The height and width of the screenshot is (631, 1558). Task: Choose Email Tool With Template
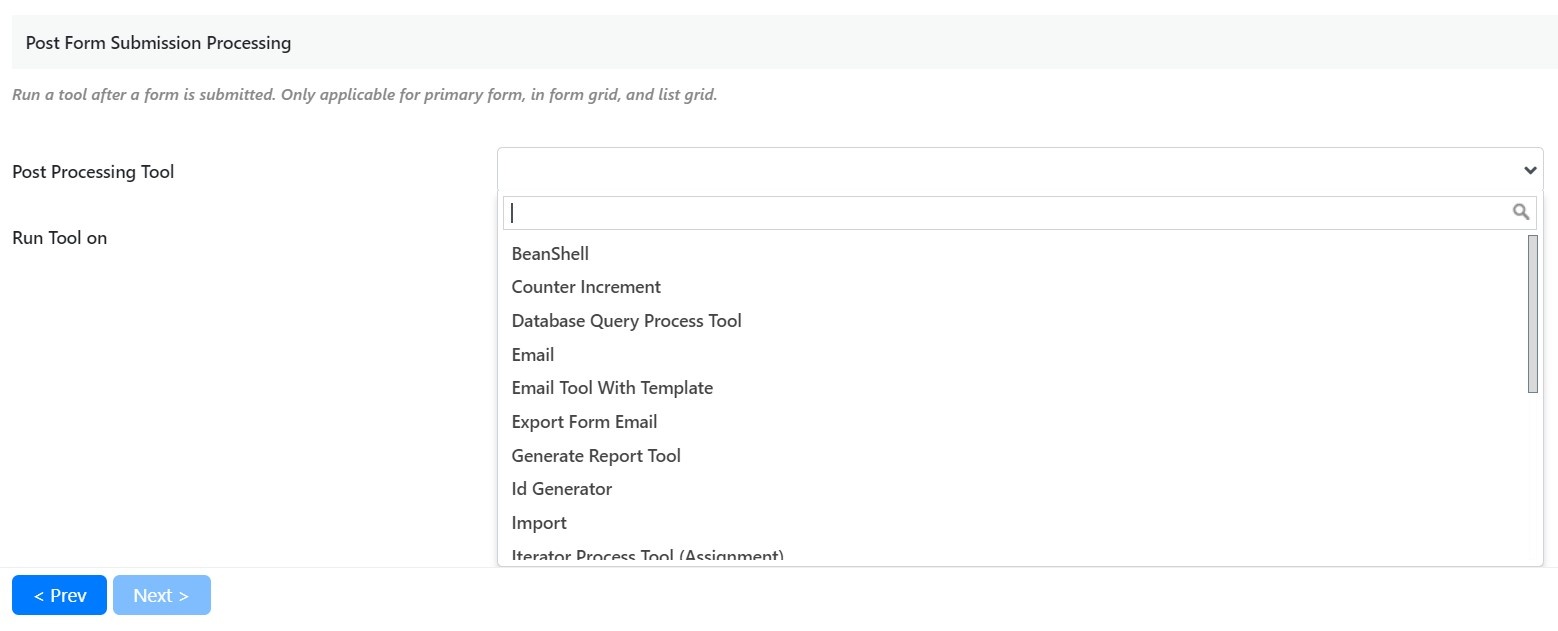[612, 388]
